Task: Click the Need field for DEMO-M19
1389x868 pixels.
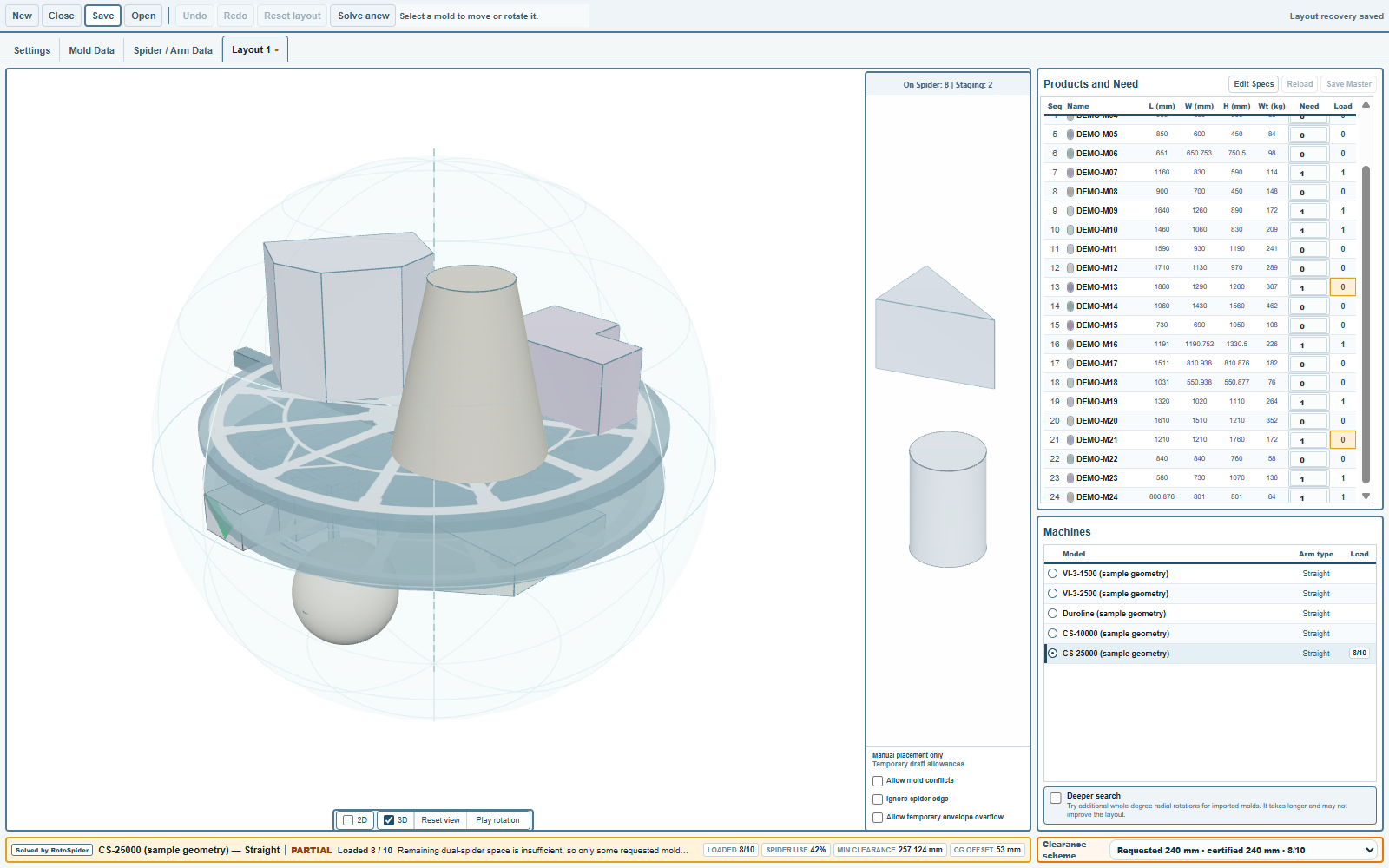Action: point(1308,402)
